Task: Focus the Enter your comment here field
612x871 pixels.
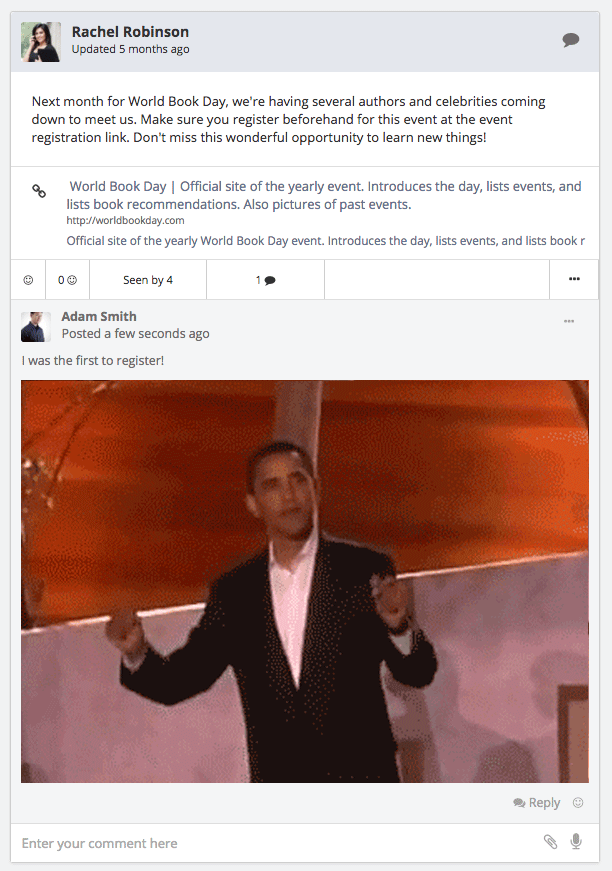Action: coord(278,843)
